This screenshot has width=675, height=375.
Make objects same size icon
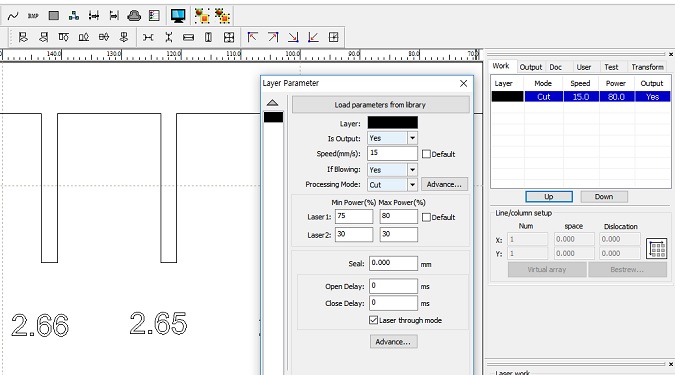coord(229,37)
